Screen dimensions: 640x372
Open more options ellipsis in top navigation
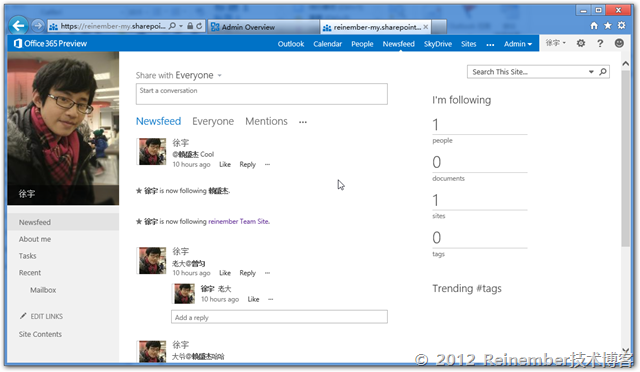tap(490, 45)
